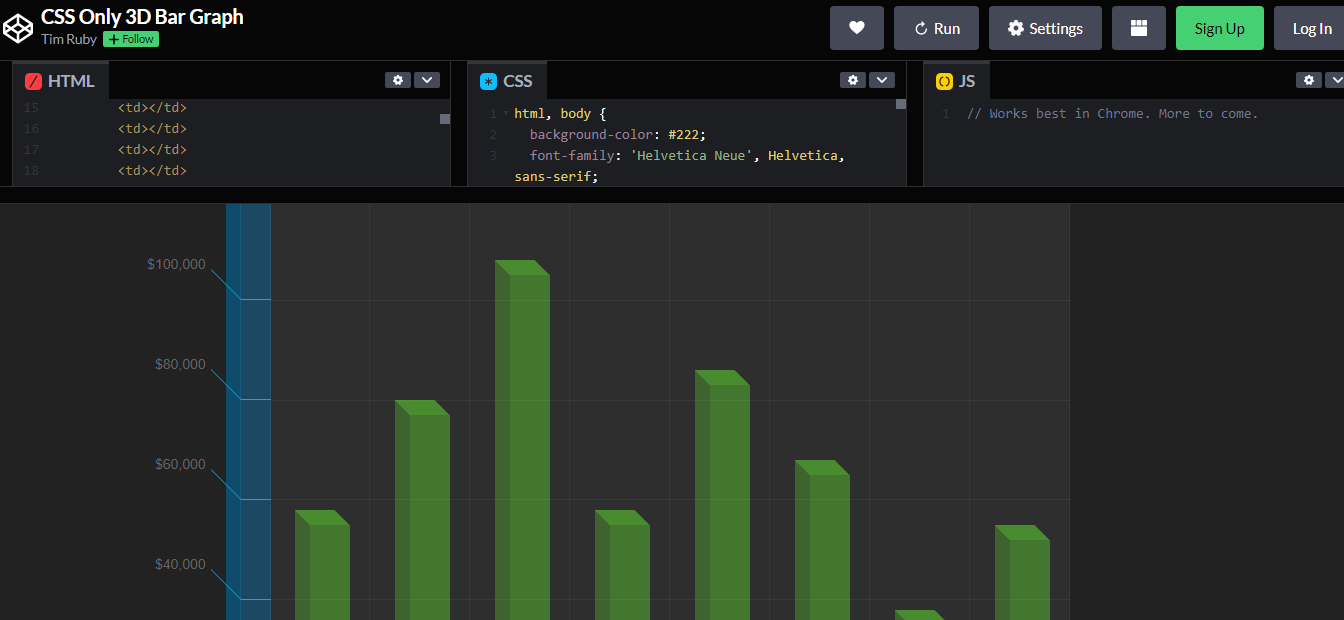
Task: Click the $100,000 axis label
Action: click(x=176, y=264)
